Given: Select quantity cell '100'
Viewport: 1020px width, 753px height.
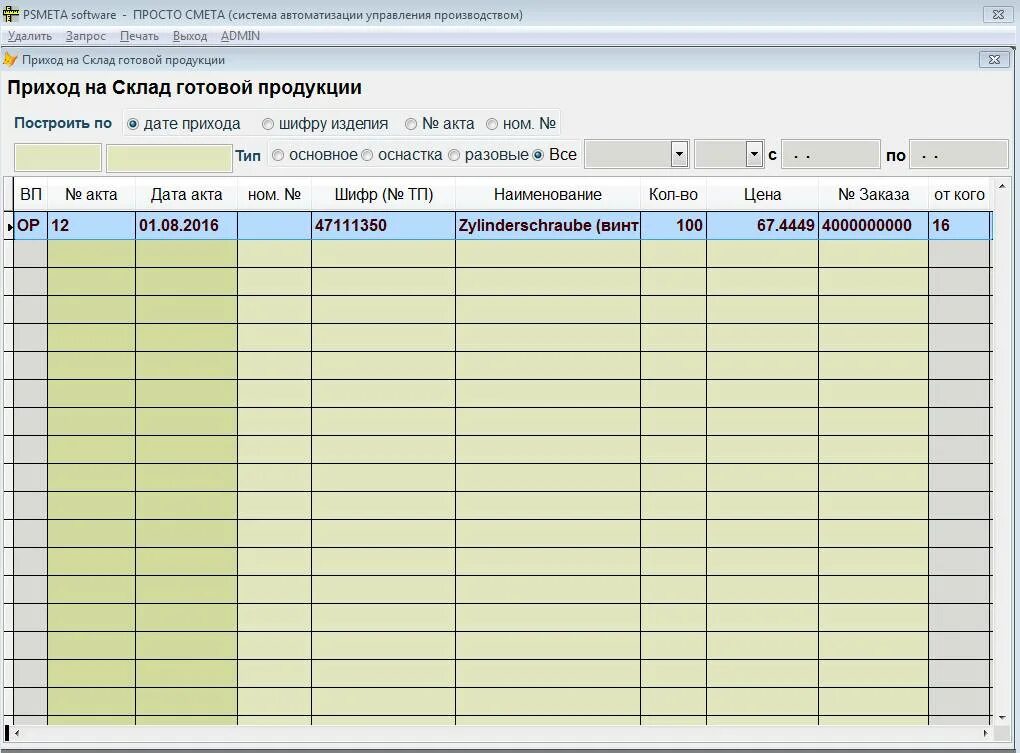Looking at the screenshot, I should pyautogui.click(x=673, y=226).
